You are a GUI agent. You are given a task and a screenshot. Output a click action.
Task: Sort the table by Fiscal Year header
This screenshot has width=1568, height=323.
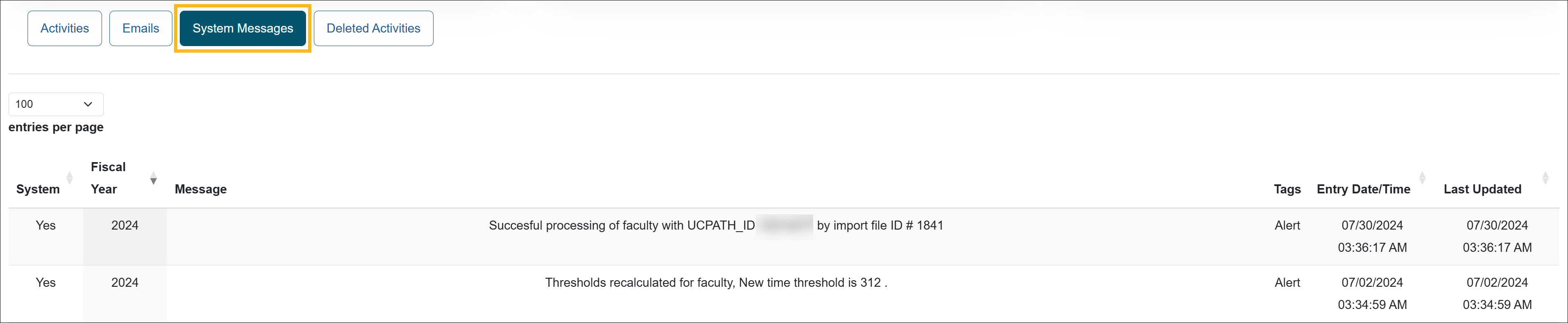(x=108, y=177)
